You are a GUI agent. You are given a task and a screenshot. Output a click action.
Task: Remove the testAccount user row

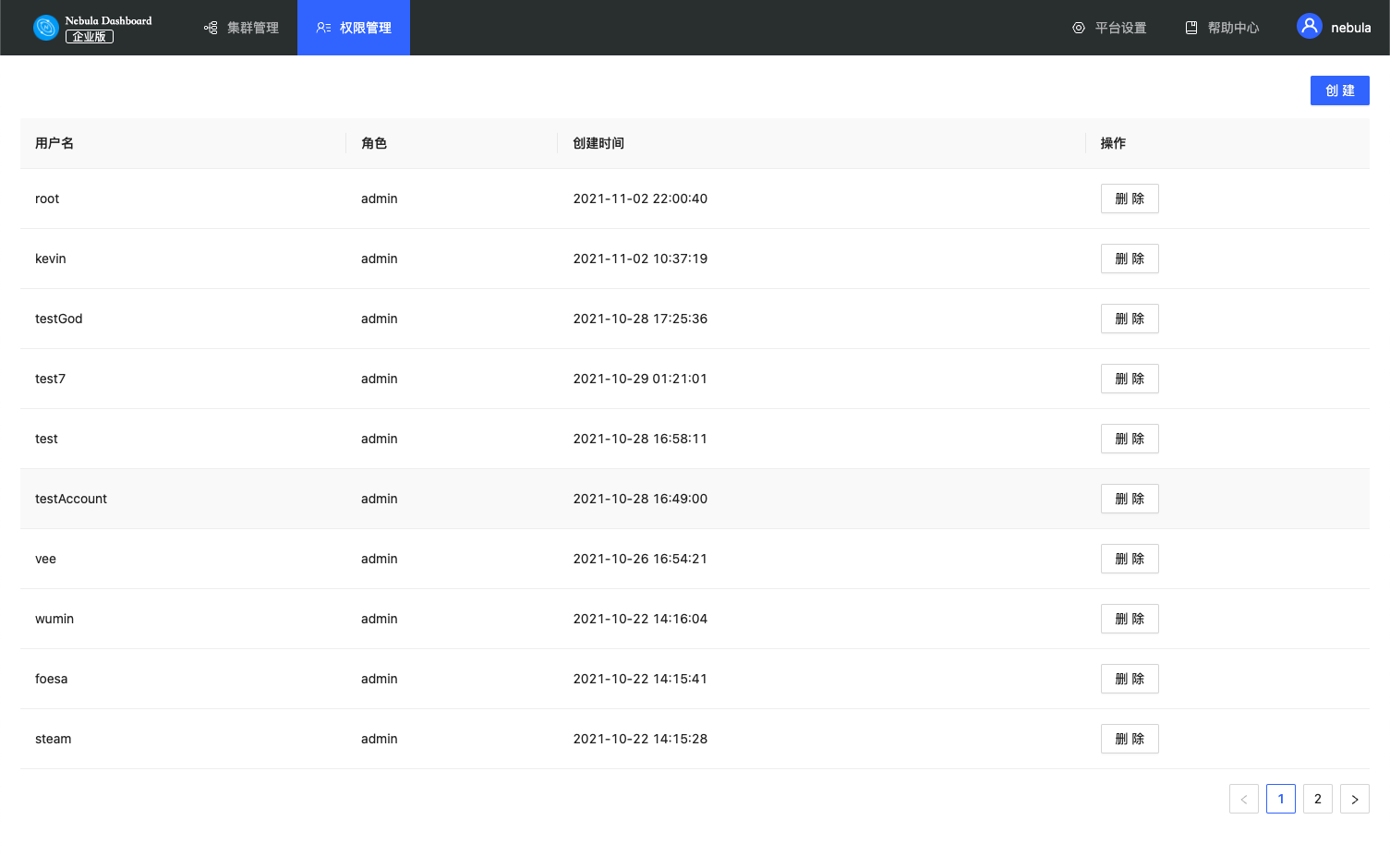click(1129, 499)
